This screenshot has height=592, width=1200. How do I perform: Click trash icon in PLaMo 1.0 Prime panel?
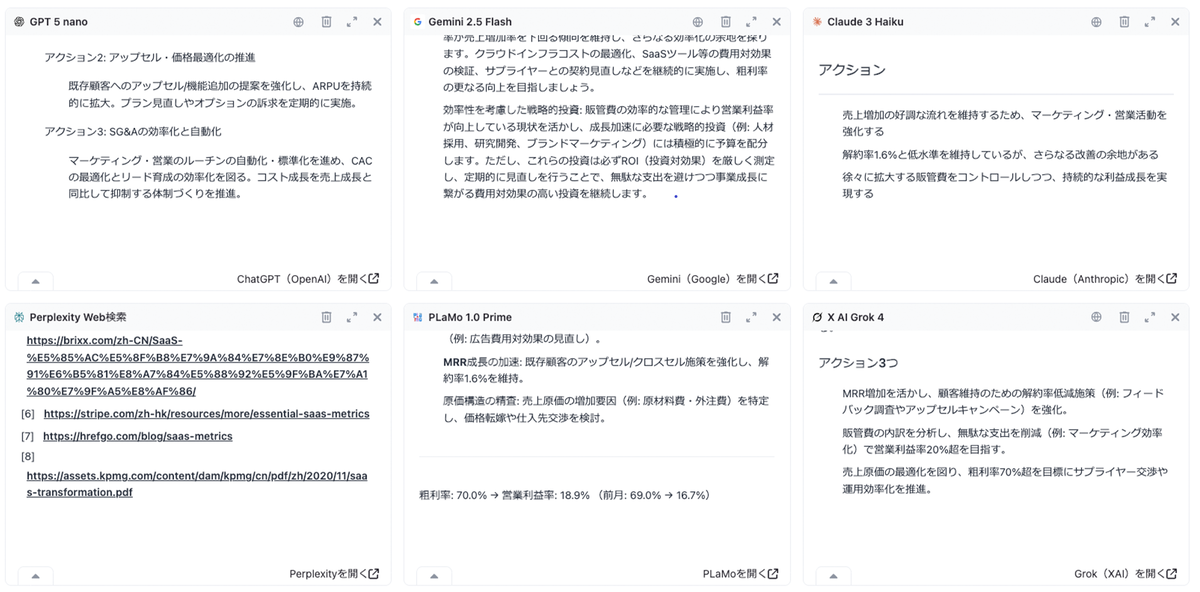point(726,317)
